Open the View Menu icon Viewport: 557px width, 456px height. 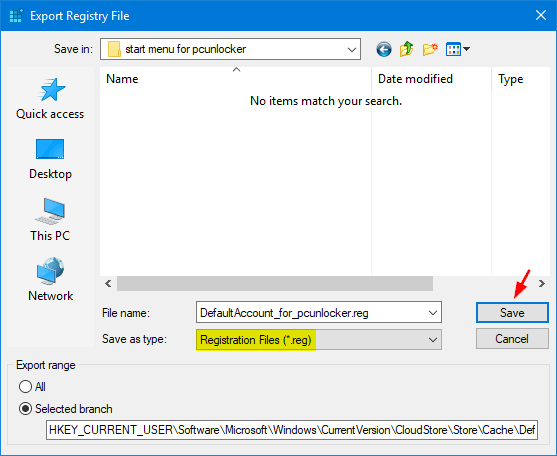click(x=458, y=49)
